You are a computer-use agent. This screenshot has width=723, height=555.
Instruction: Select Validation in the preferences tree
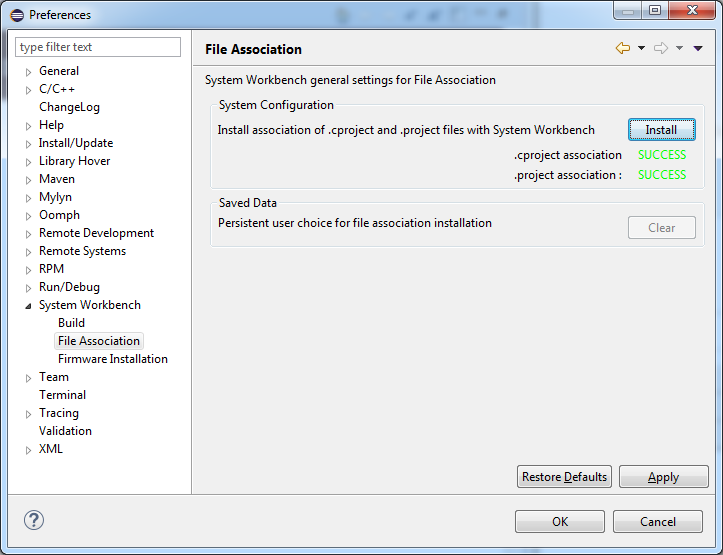click(x=65, y=431)
